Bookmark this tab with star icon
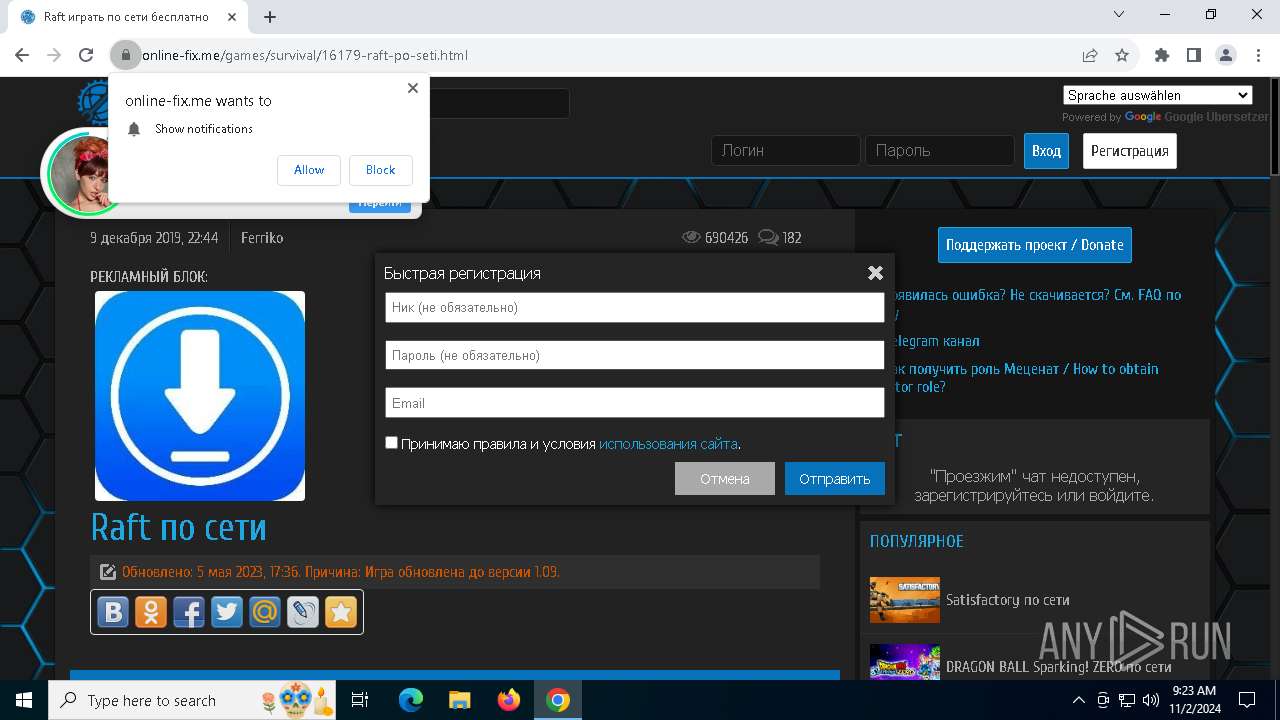 coord(1122,55)
